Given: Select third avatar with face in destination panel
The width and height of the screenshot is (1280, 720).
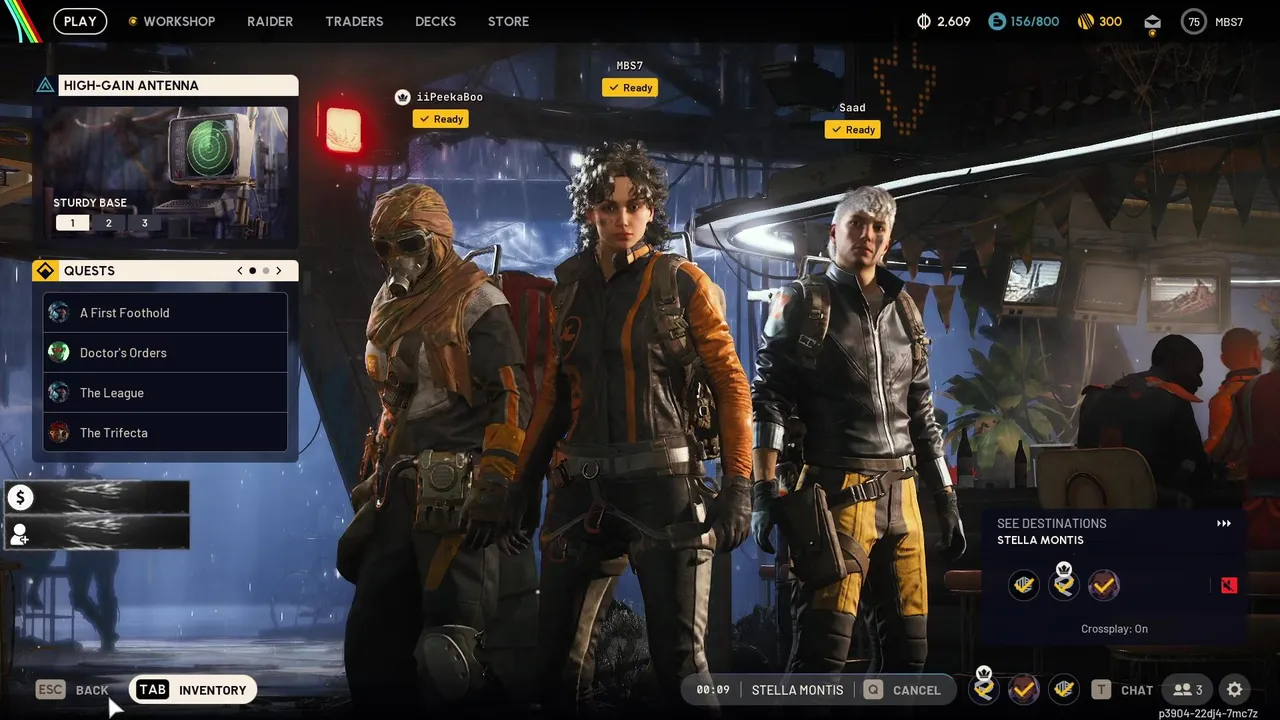Looking at the screenshot, I should coord(1103,585).
